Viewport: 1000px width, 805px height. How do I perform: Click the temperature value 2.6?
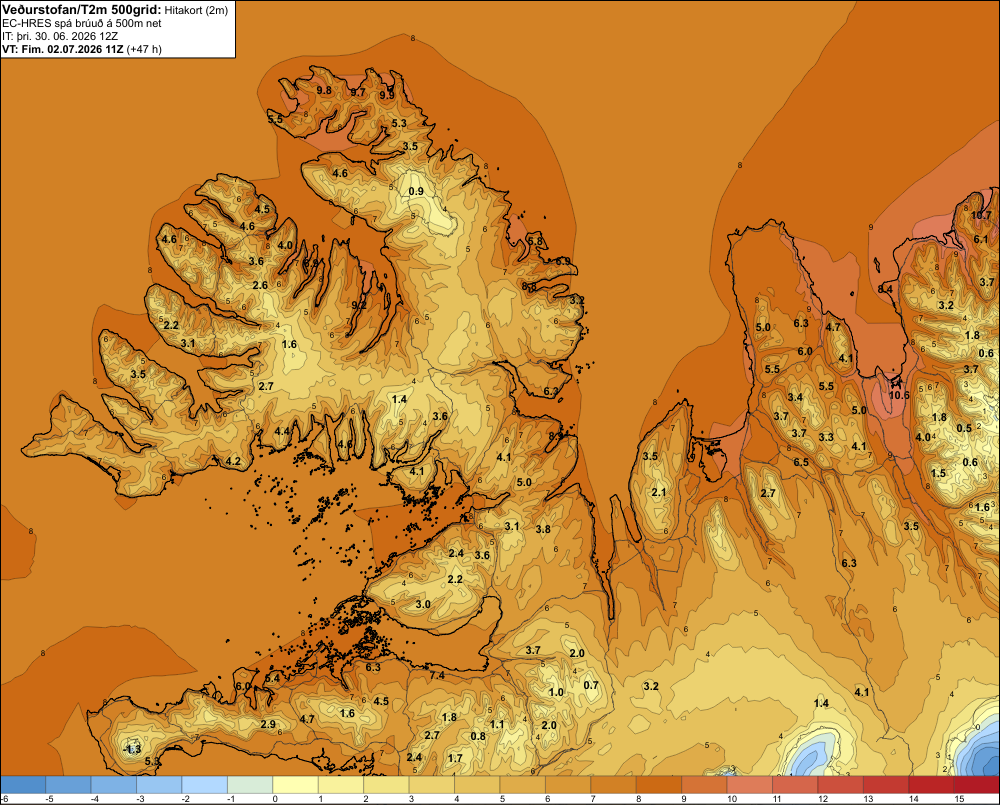(260, 285)
